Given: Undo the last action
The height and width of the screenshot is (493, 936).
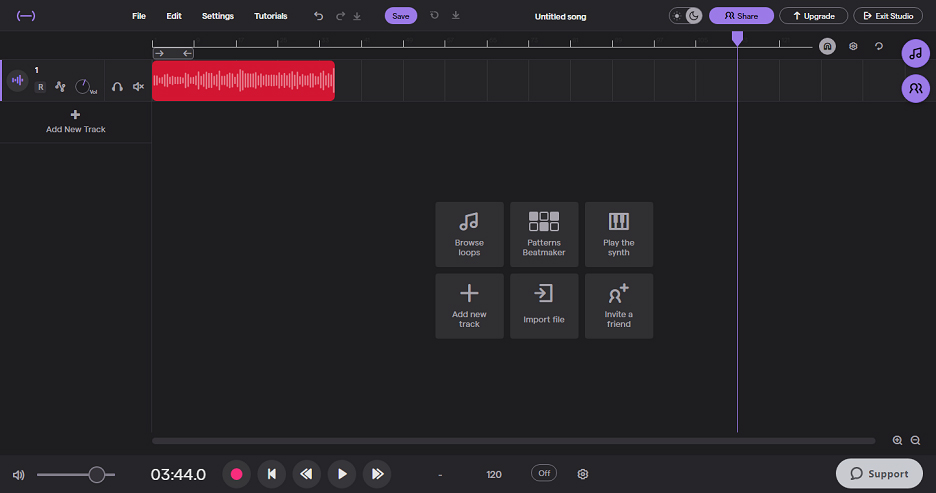Looking at the screenshot, I should point(319,16).
